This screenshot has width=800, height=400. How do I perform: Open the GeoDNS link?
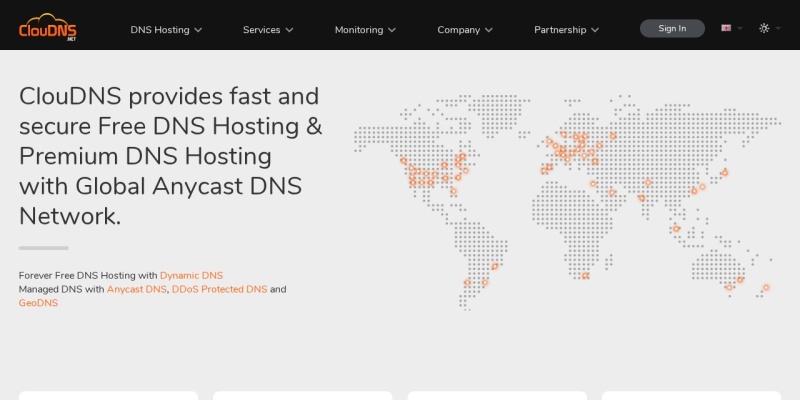click(x=38, y=303)
